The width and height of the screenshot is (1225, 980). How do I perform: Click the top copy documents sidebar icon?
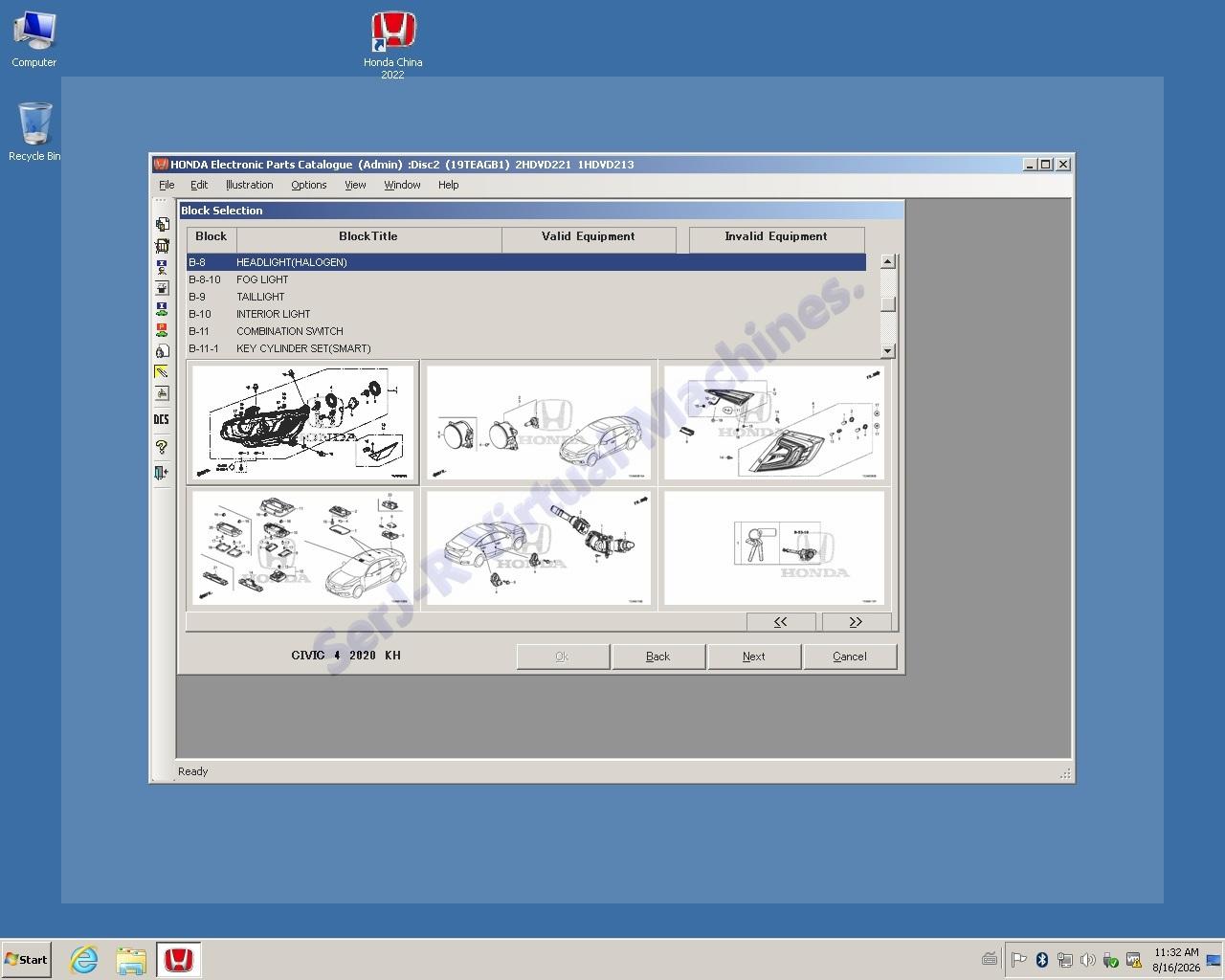coord(162,224)
